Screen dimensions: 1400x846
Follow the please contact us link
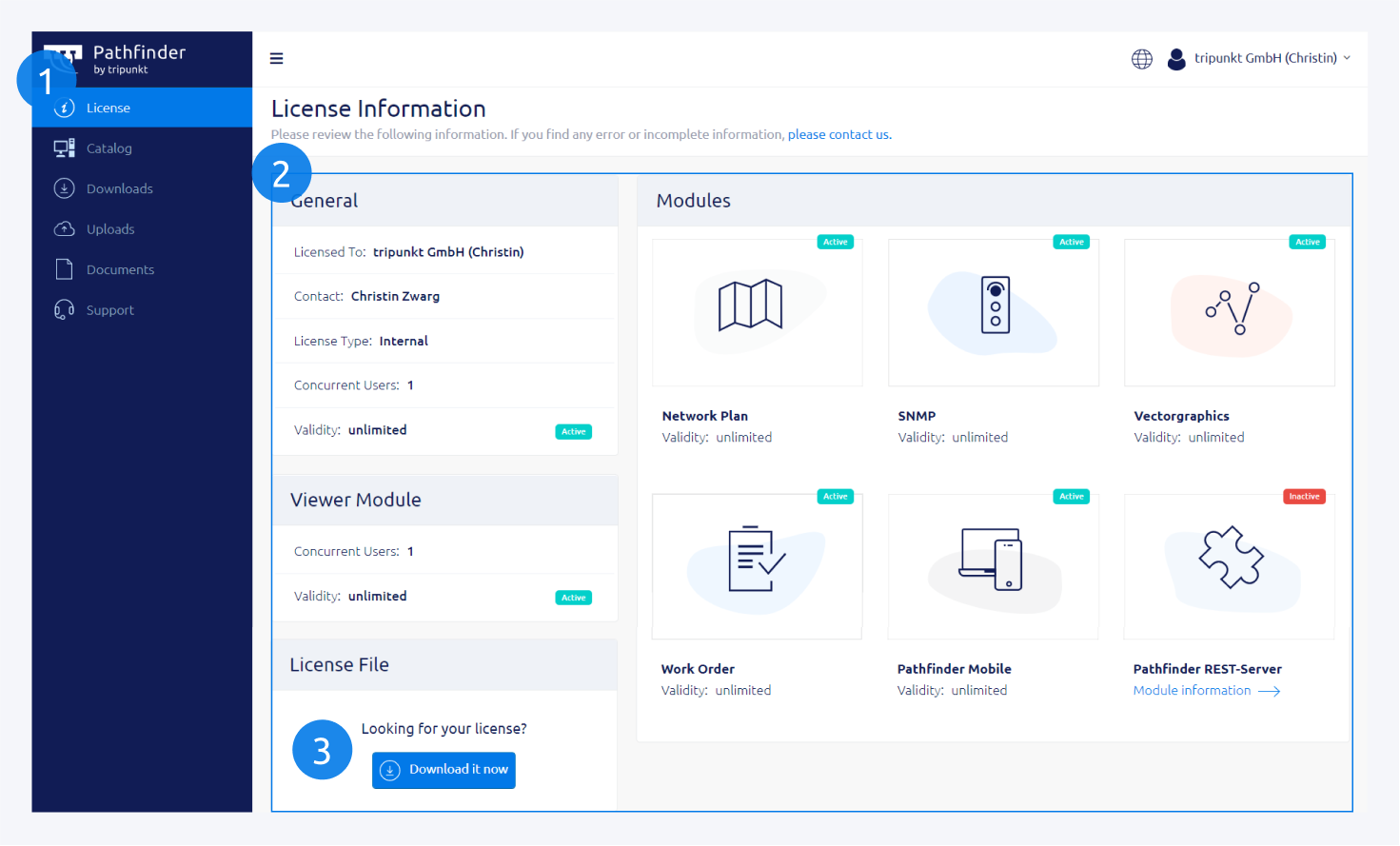[x=838, y=135]
